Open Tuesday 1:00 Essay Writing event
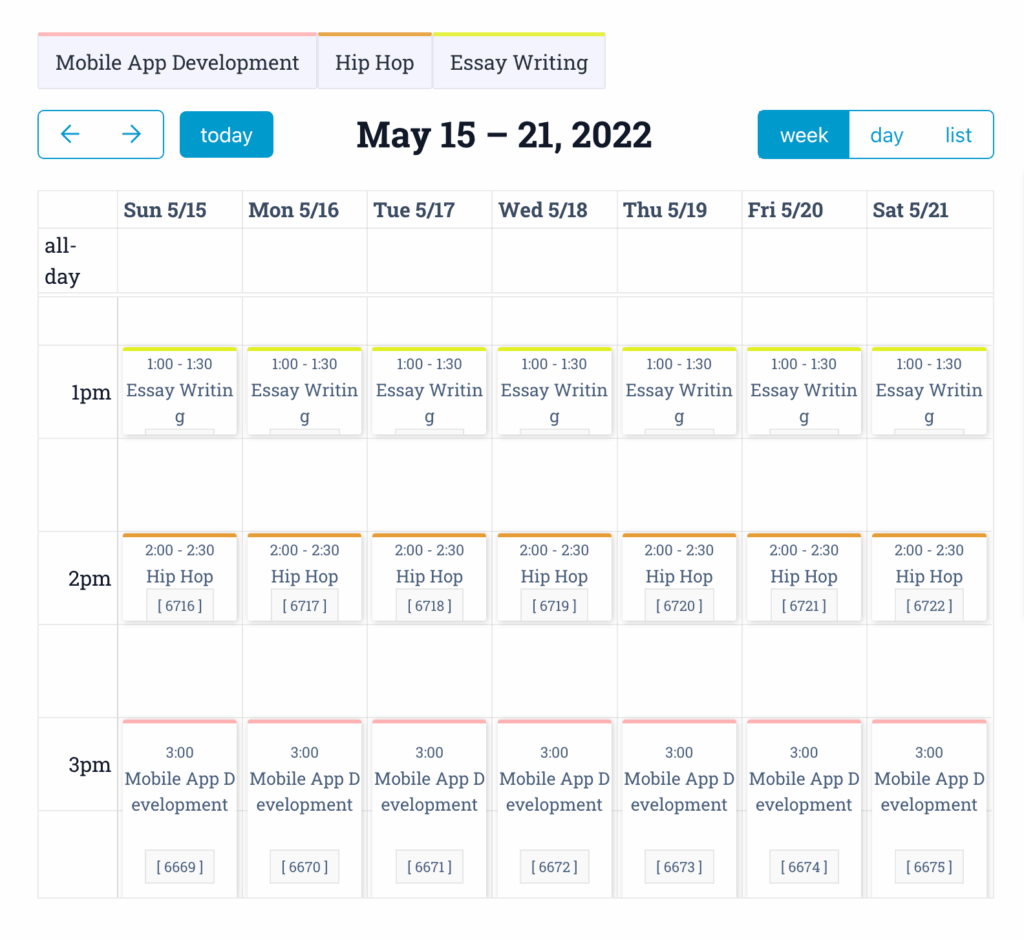Viewport: 1024px width, 940px height. [x=429, y=391]
